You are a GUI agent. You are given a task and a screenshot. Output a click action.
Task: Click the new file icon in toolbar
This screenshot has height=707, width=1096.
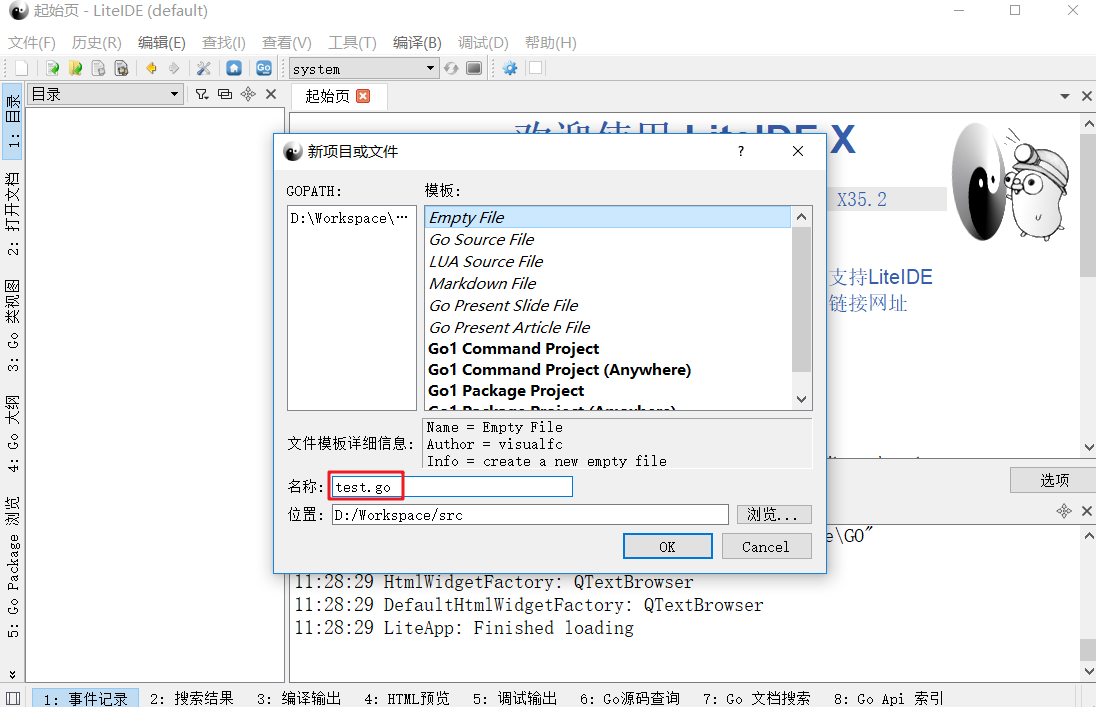(x=21, y=68)
